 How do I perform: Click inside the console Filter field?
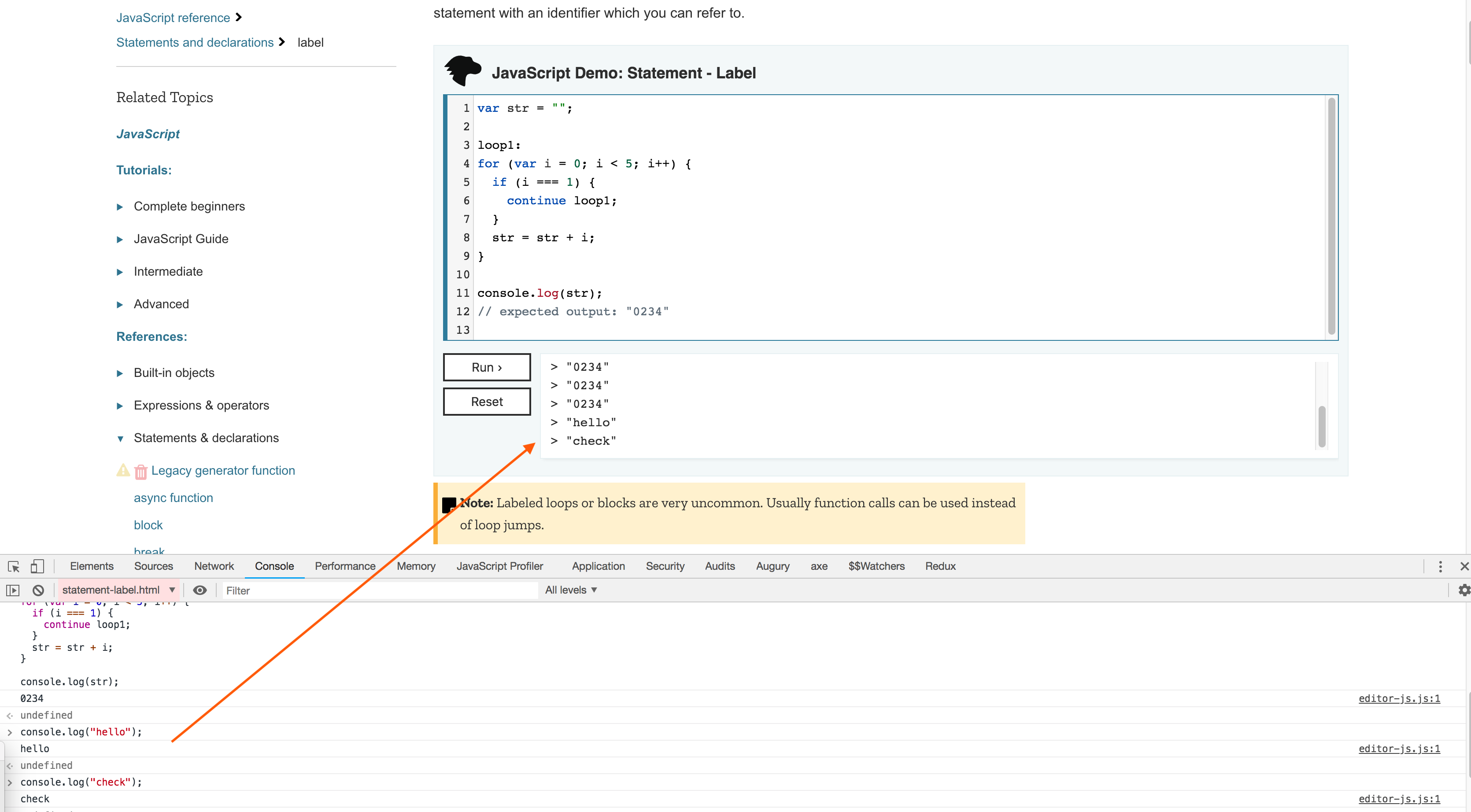377,590
